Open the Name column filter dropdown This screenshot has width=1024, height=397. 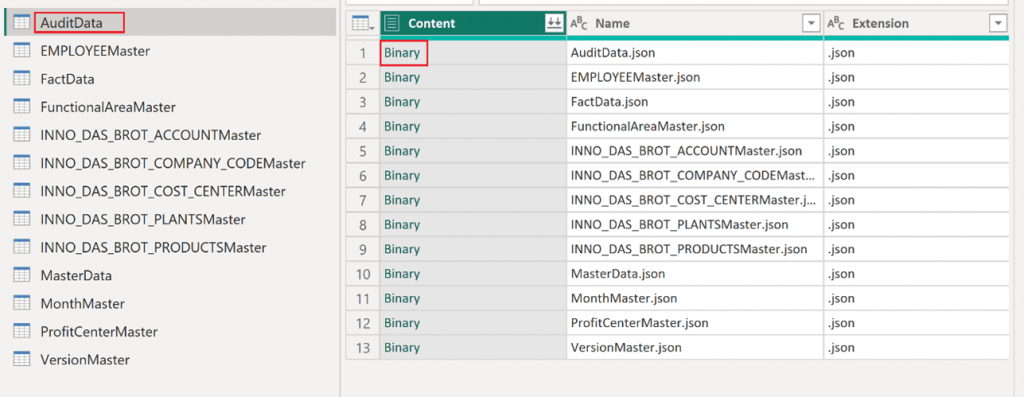pos(811,24)
